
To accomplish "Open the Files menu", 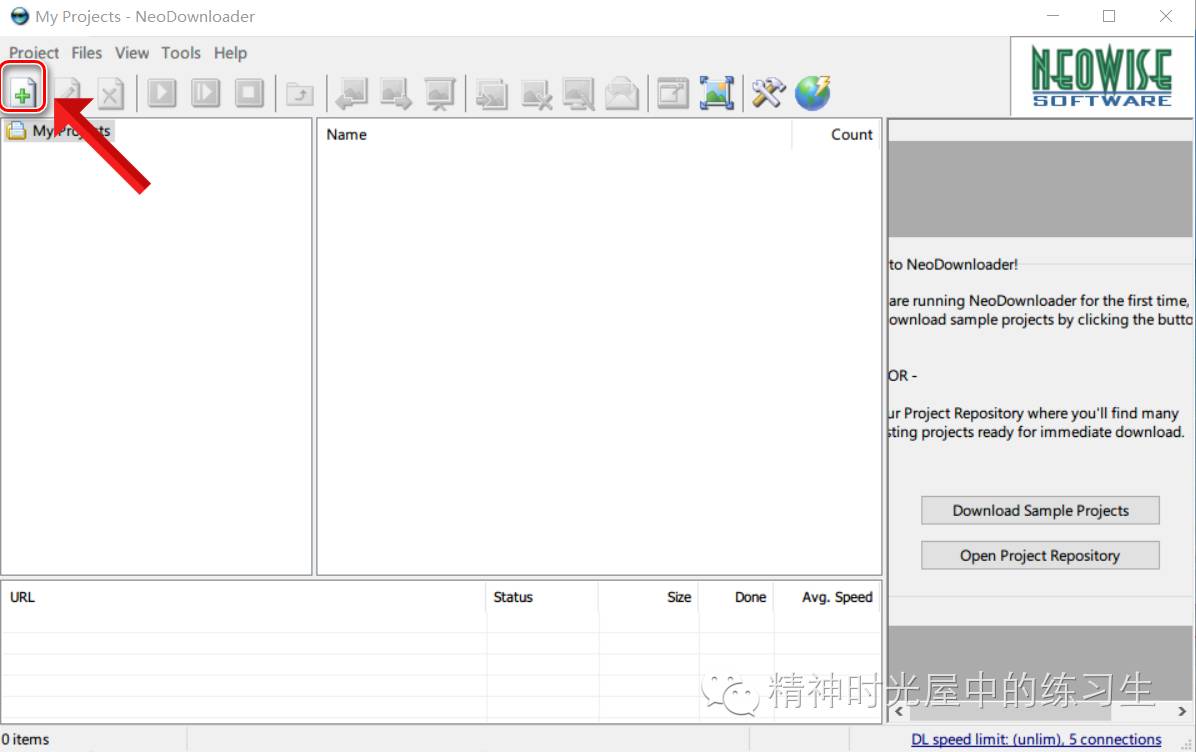I will pos(87,53).
